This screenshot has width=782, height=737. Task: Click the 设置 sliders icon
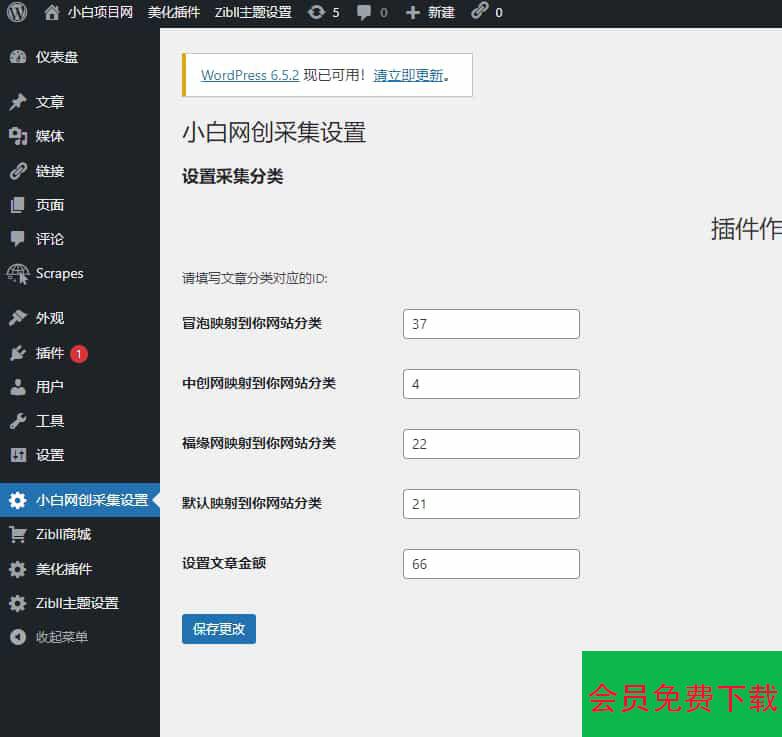coord(18,455)
